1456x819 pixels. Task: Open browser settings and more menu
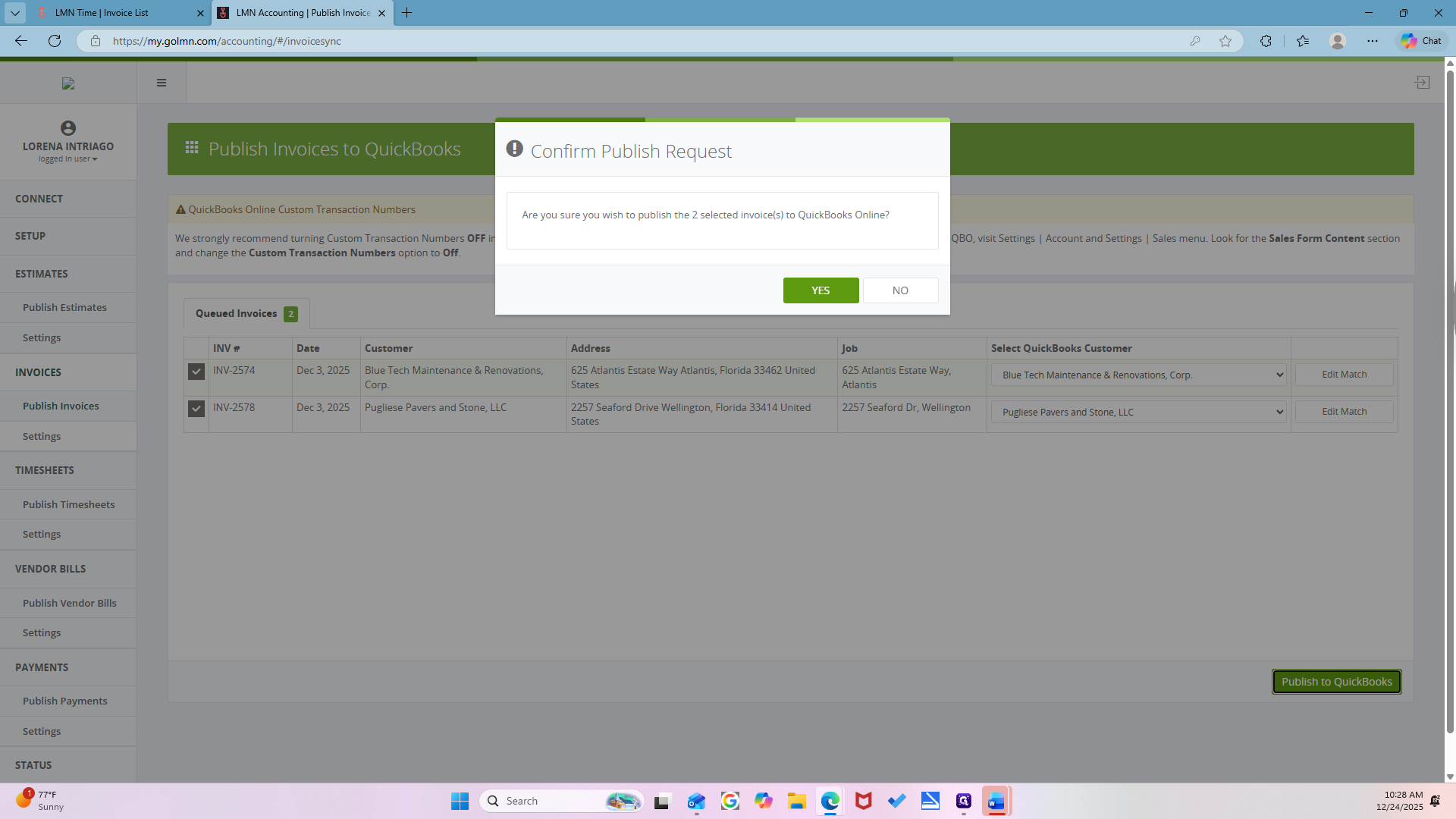tap(1373, 41)
